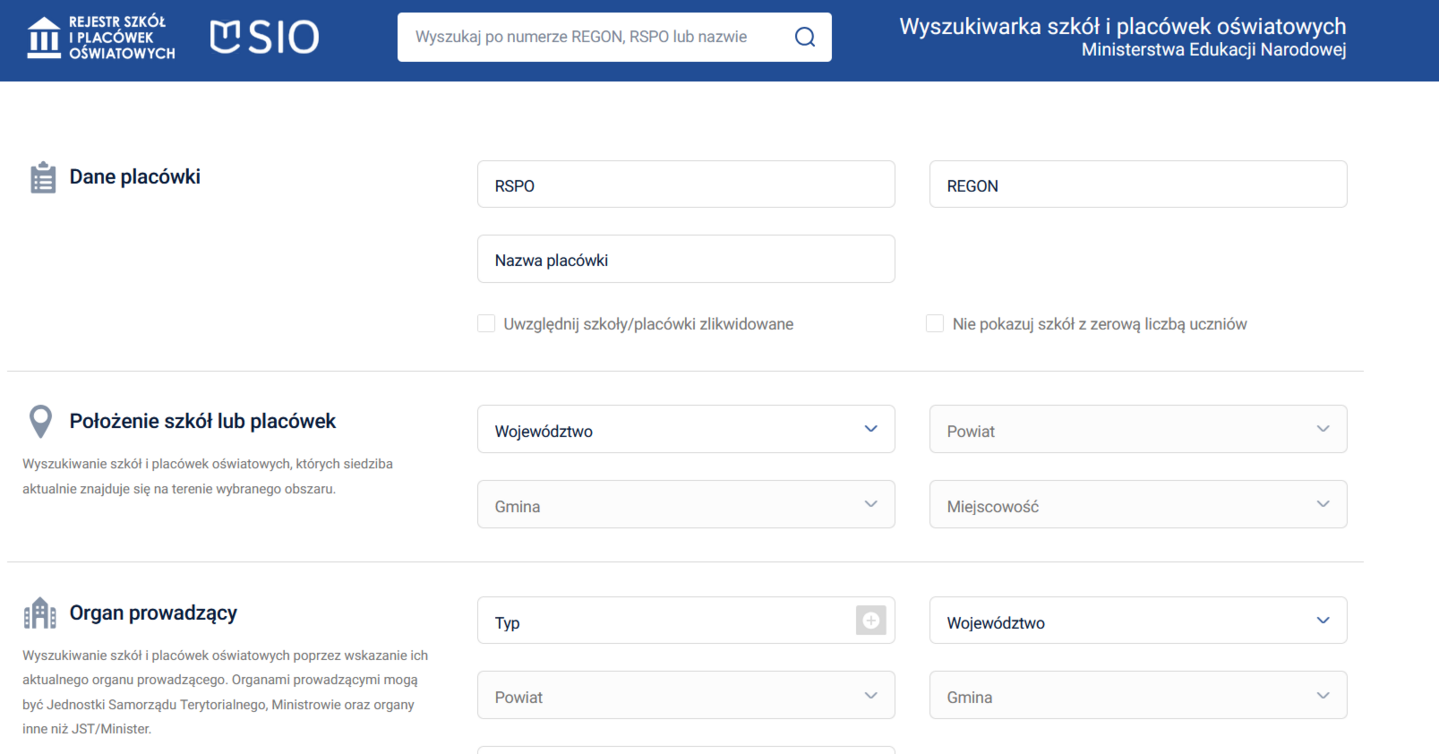Expand Gmina dropdown under Organ prowadzący
The height and width of the screenshot is (754, 1439).
click(x=1137, y=696)
